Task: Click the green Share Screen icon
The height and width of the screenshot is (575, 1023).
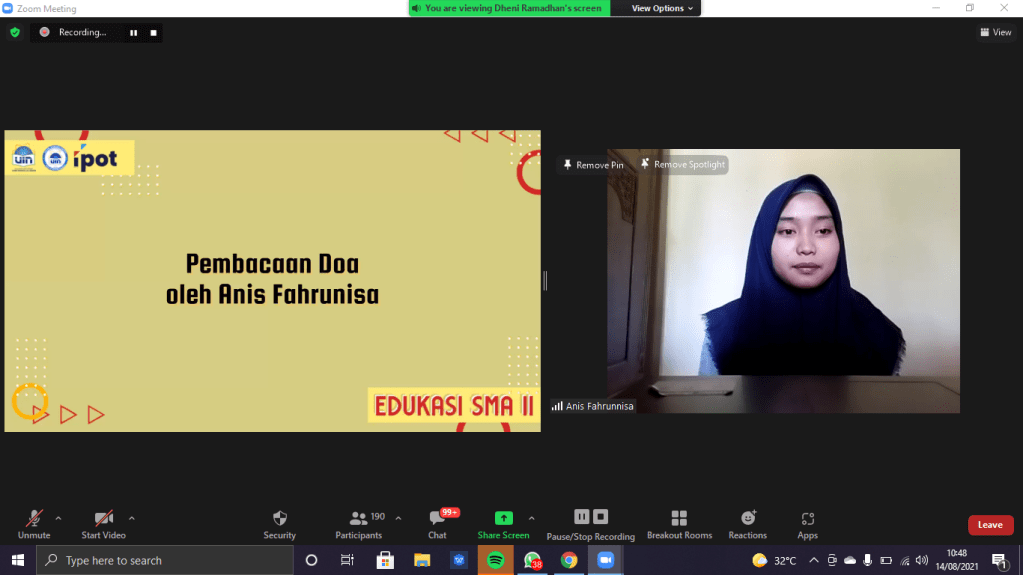Action: [504, 518]
